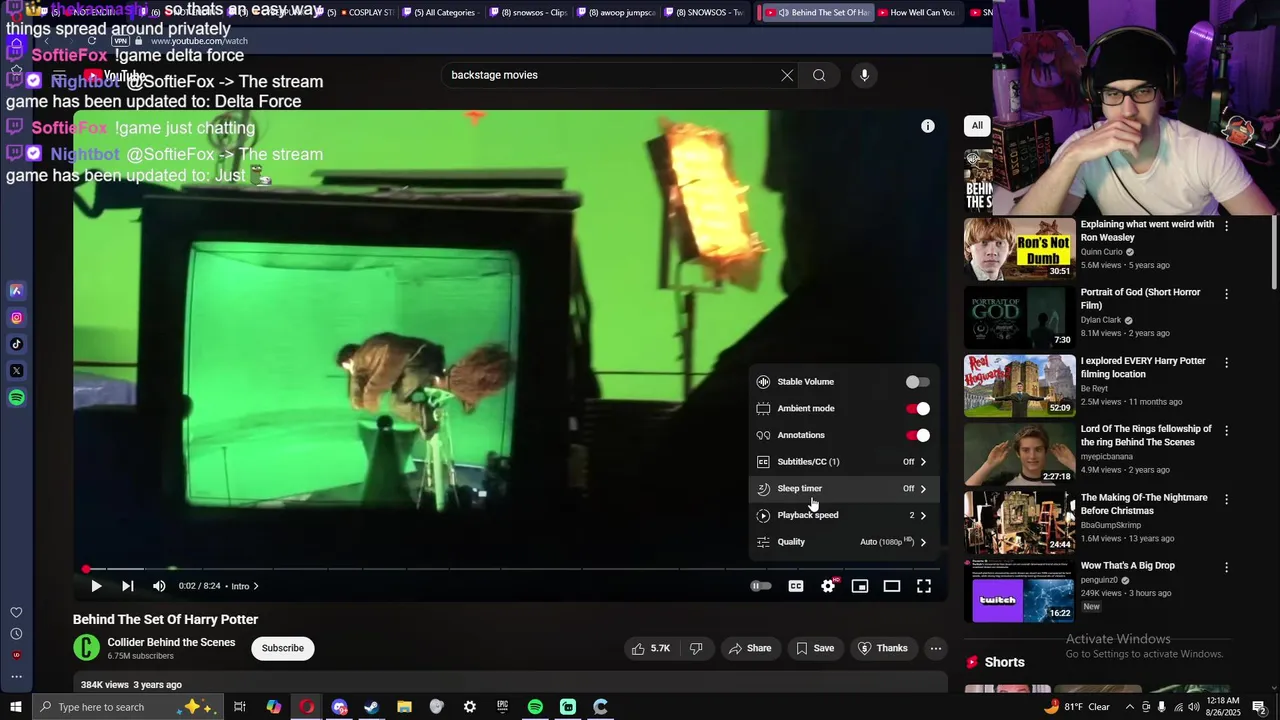Screen dimensions: 1280x720
Task: Open more actions ellipsis beside Thanks
Action: 936,648
